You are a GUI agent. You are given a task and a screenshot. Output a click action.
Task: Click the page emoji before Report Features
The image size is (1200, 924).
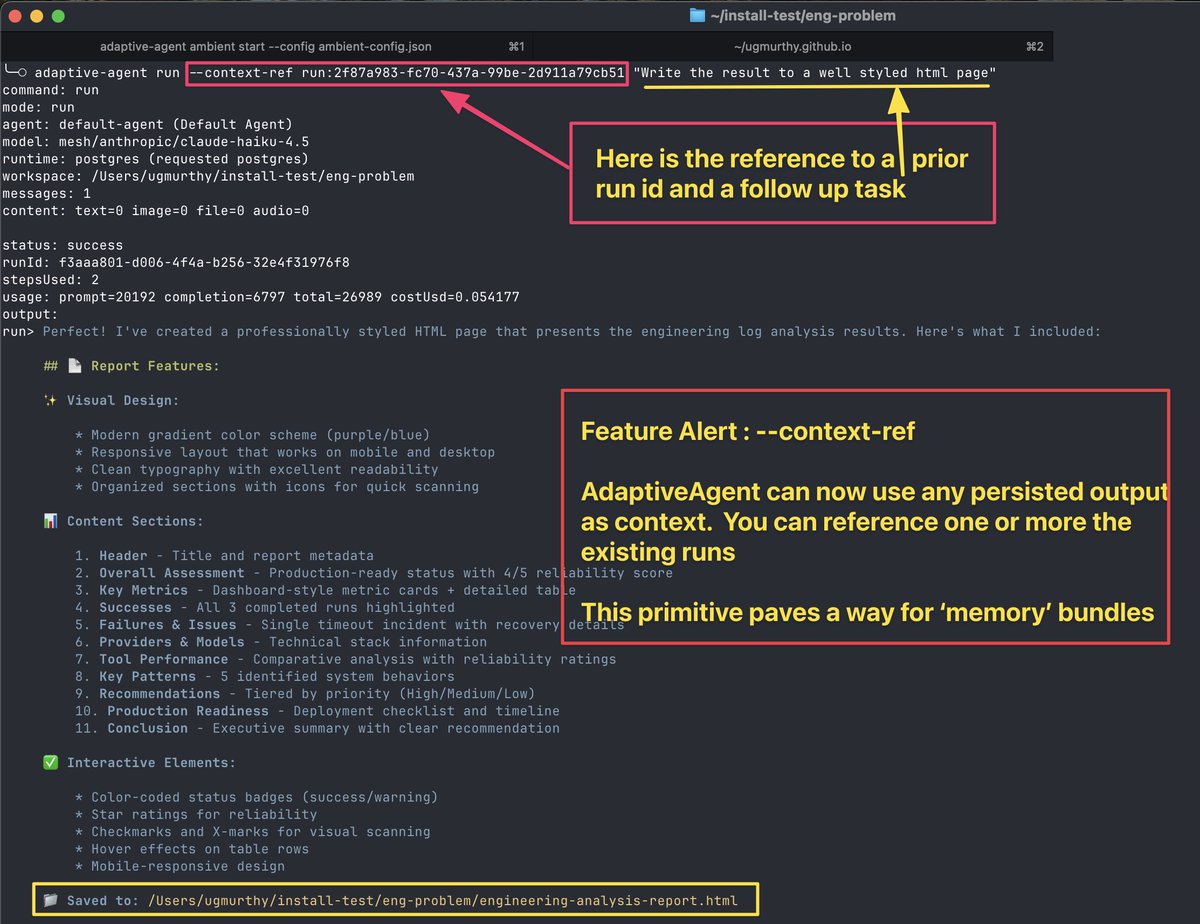pos(74,366)
